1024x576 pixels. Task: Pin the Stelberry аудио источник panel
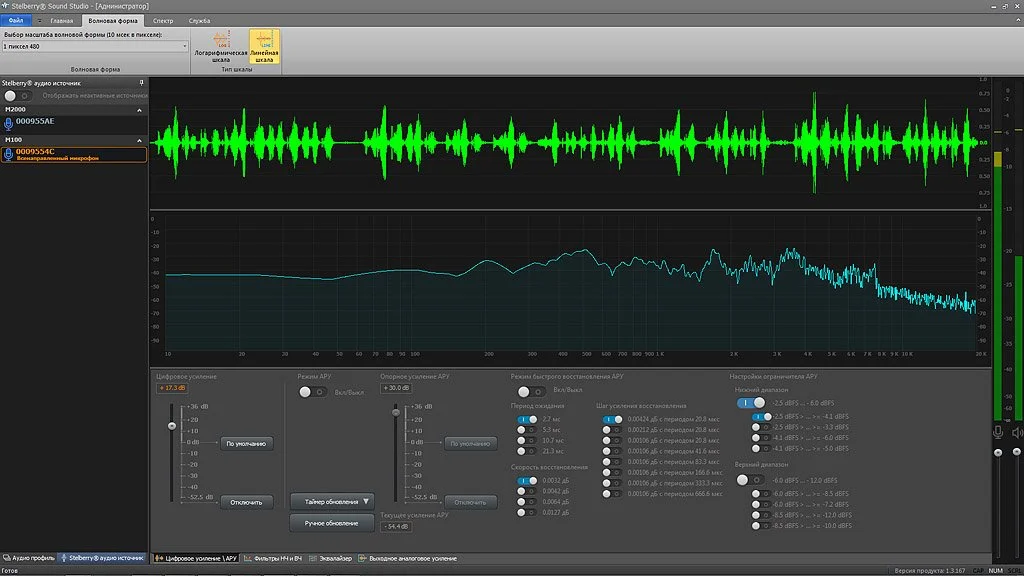(x=141, y=83)
